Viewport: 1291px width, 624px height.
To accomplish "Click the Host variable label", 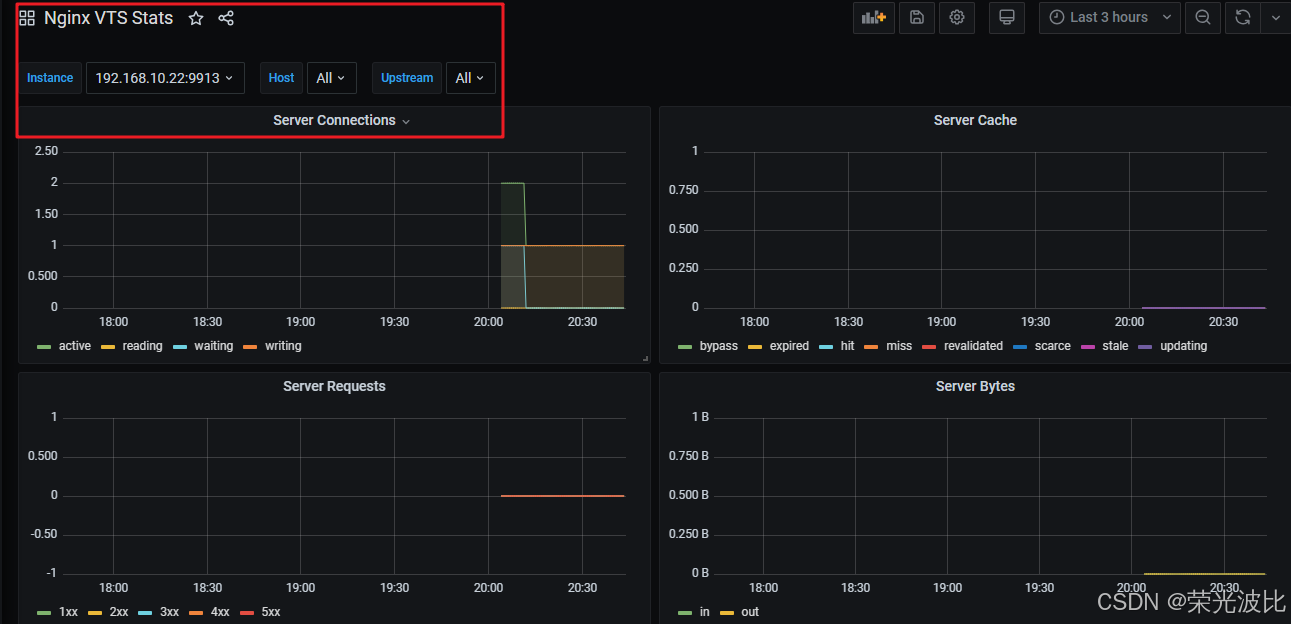I will coord(282,78).
